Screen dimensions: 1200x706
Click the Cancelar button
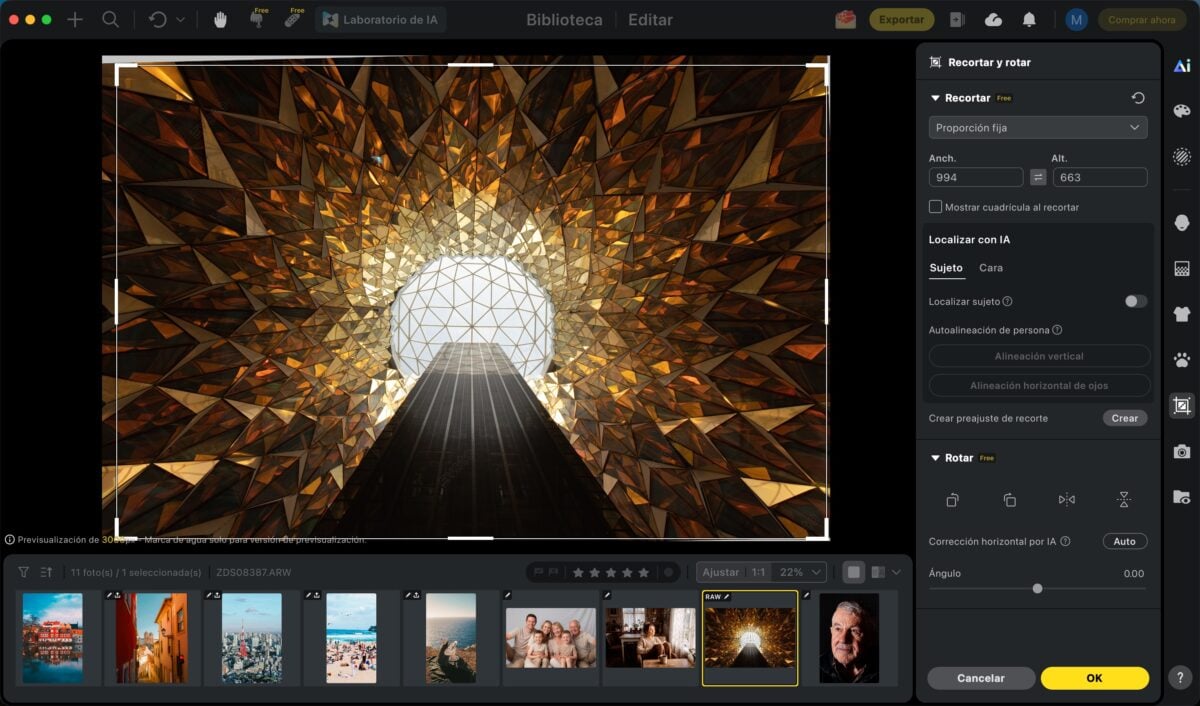[x=981, y=678]
